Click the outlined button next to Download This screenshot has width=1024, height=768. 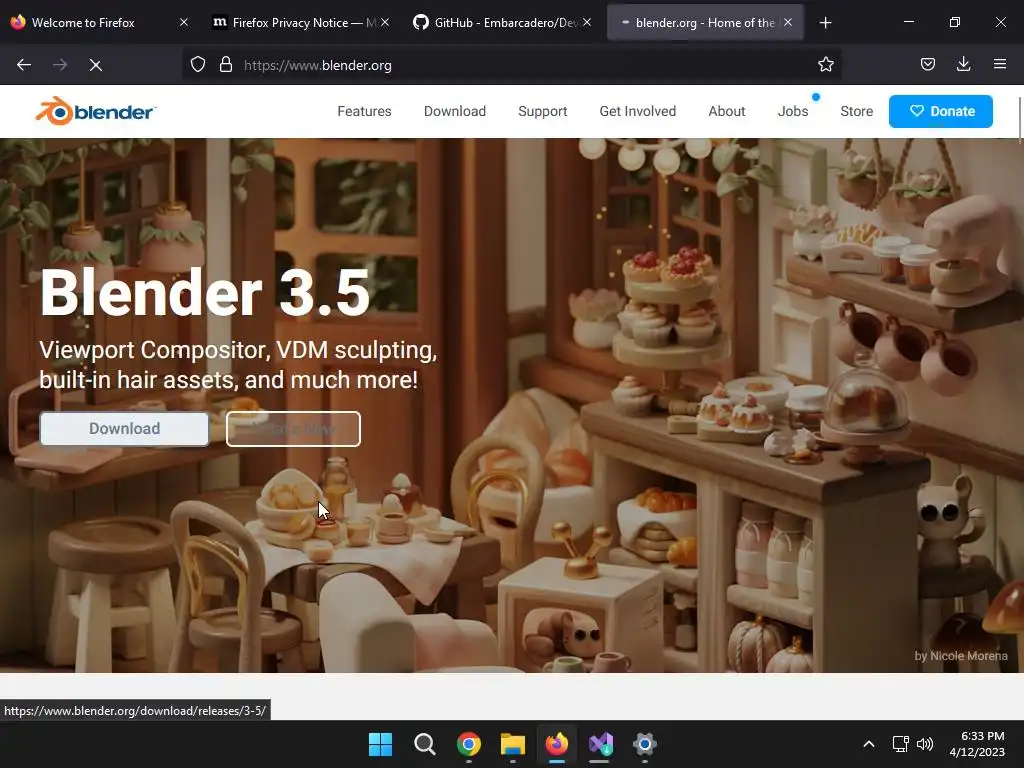[293, 429]
